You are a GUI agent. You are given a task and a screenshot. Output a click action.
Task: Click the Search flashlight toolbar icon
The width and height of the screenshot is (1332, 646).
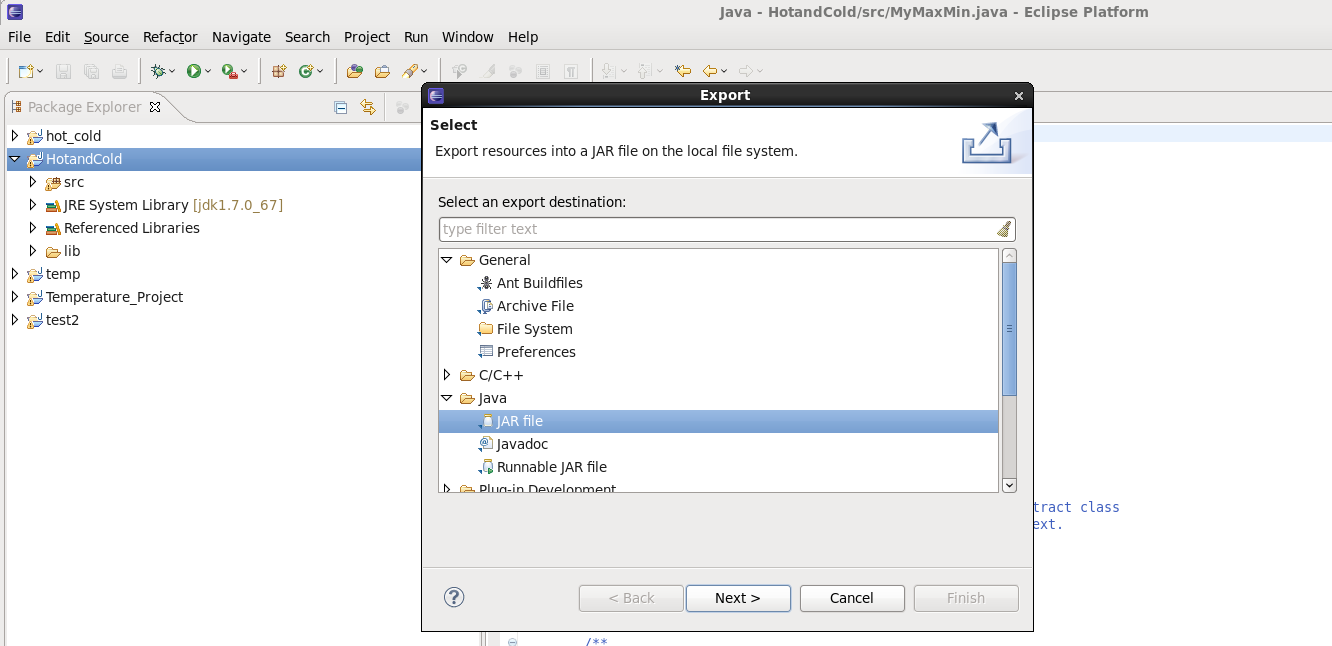coord(410,71)
